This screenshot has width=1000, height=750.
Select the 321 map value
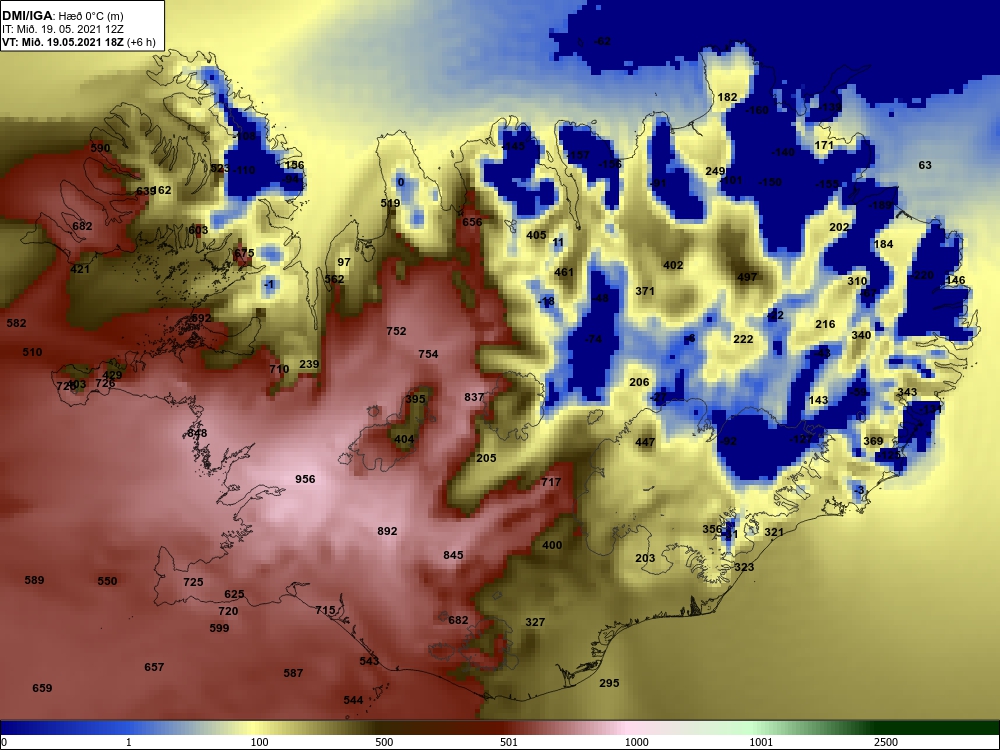point(774,532)
